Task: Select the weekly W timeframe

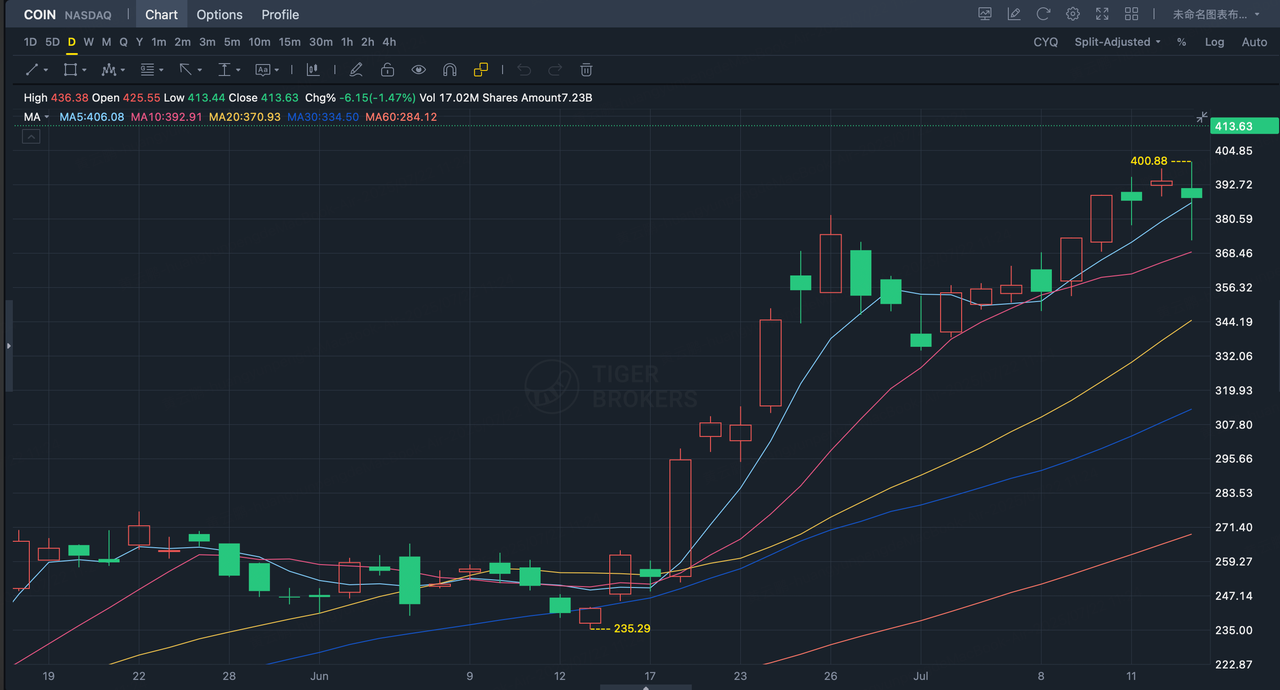Action: [88, 42]
